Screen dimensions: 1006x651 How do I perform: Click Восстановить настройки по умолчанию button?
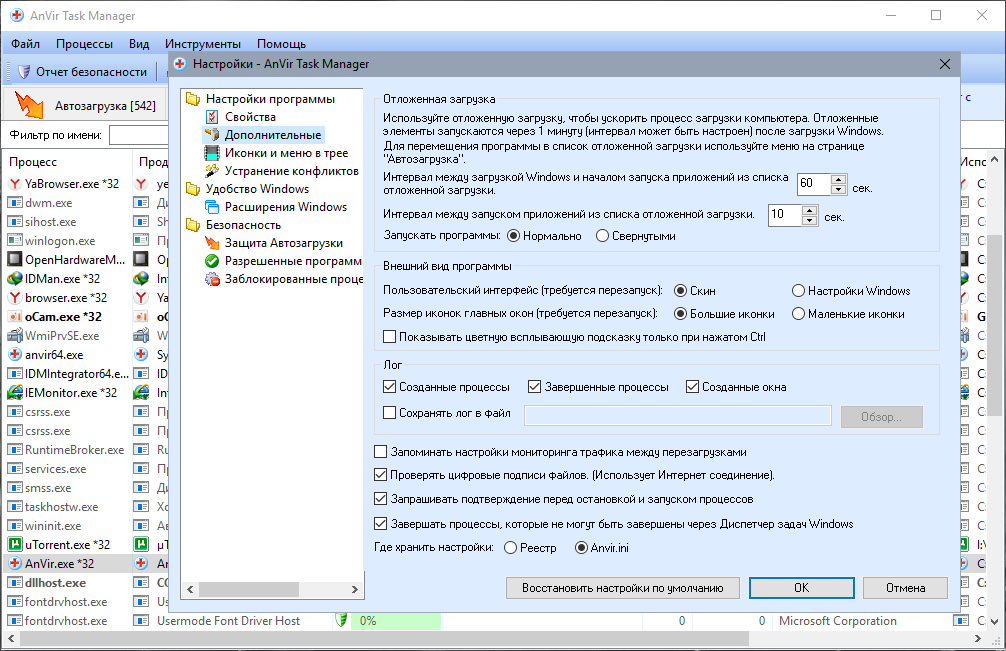[x=622, y=588]
